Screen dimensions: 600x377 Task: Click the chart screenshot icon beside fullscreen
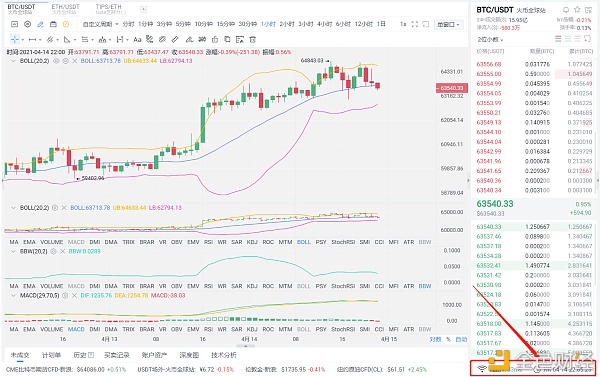click(426, 24)
